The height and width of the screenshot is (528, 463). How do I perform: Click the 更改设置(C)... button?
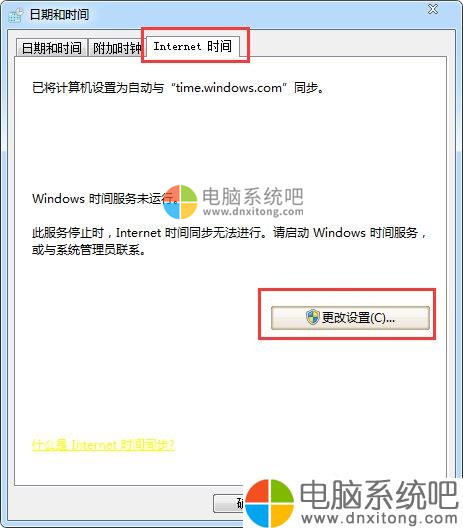(x=350, y=318)
